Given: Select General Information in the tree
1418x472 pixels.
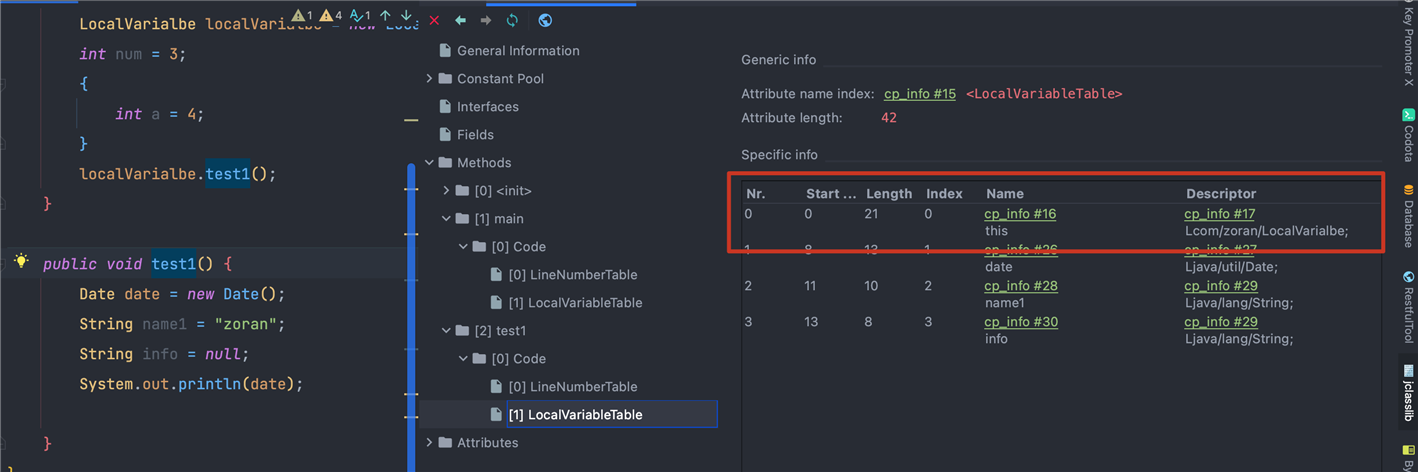Looking at the screenshot, I should 517,50.
